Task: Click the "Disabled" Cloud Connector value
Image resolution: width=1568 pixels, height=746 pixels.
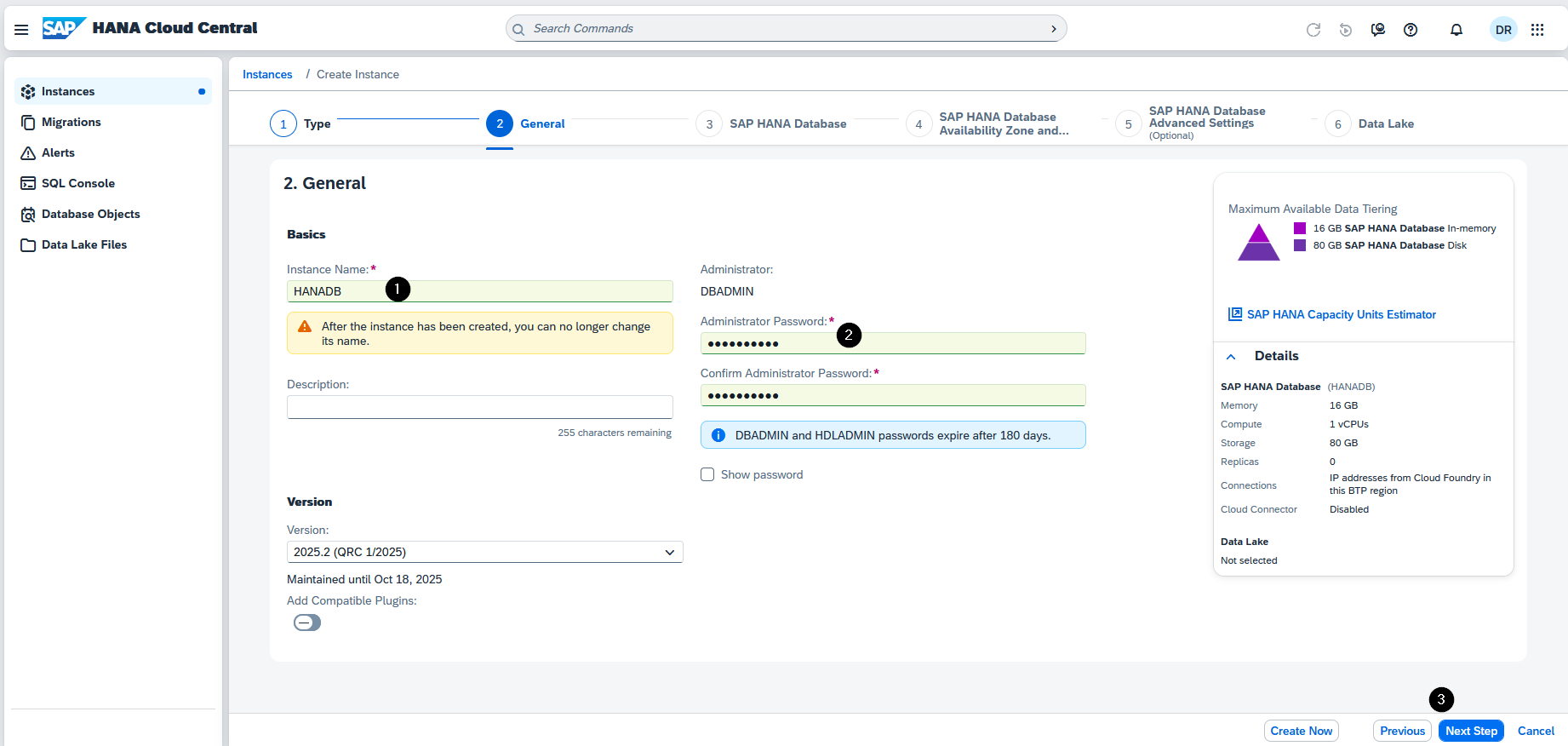Action: point(1349,509)
